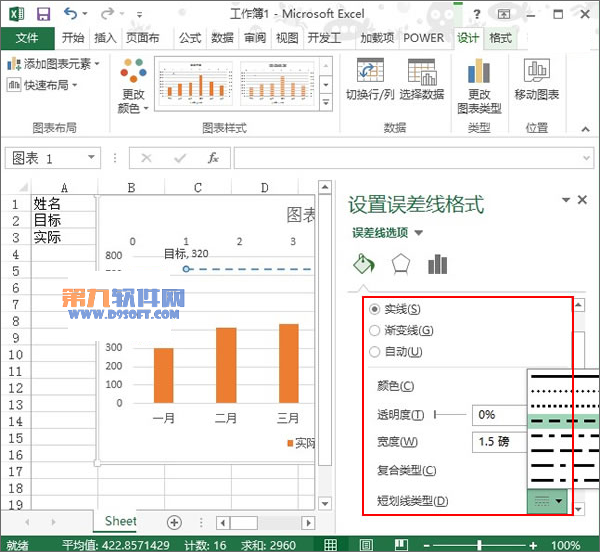
Task: Open the 添加图表元素 dropdown
Action: 53,64
